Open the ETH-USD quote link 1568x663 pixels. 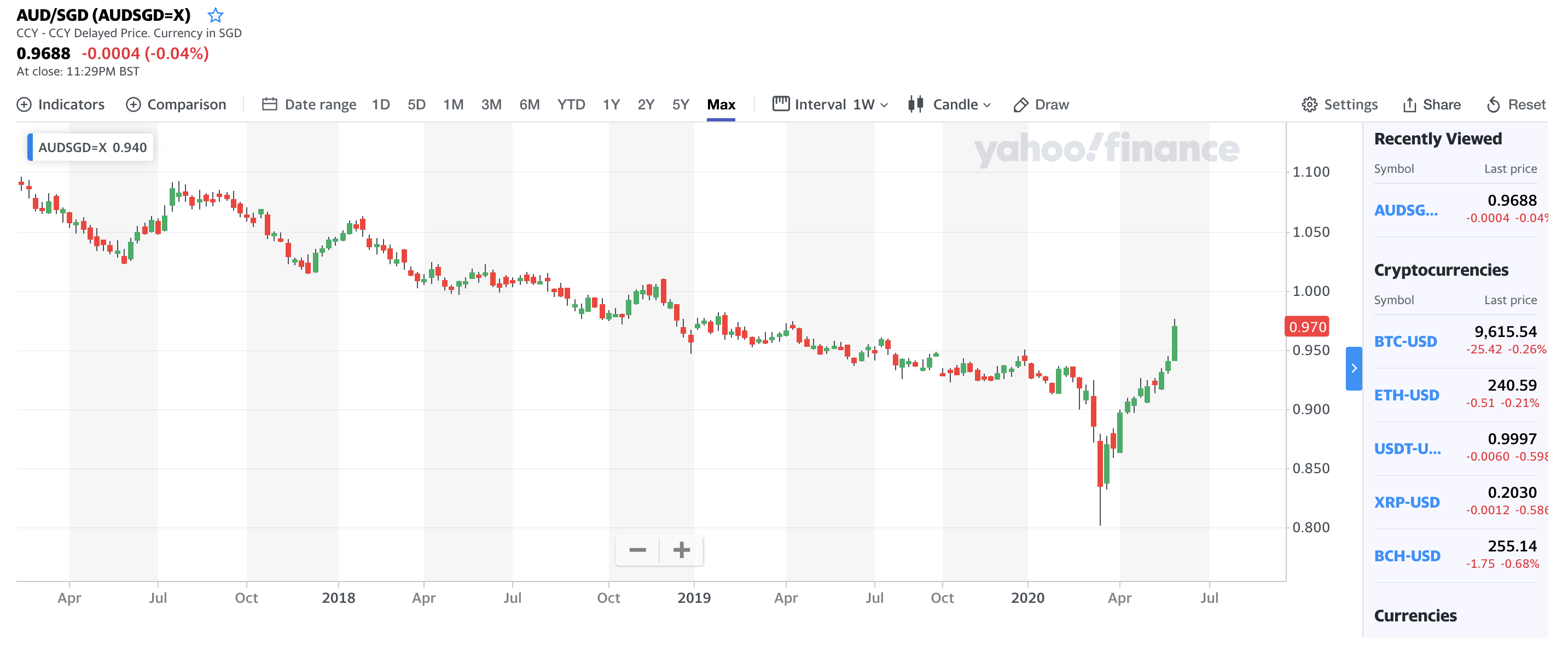(1407, 395)
